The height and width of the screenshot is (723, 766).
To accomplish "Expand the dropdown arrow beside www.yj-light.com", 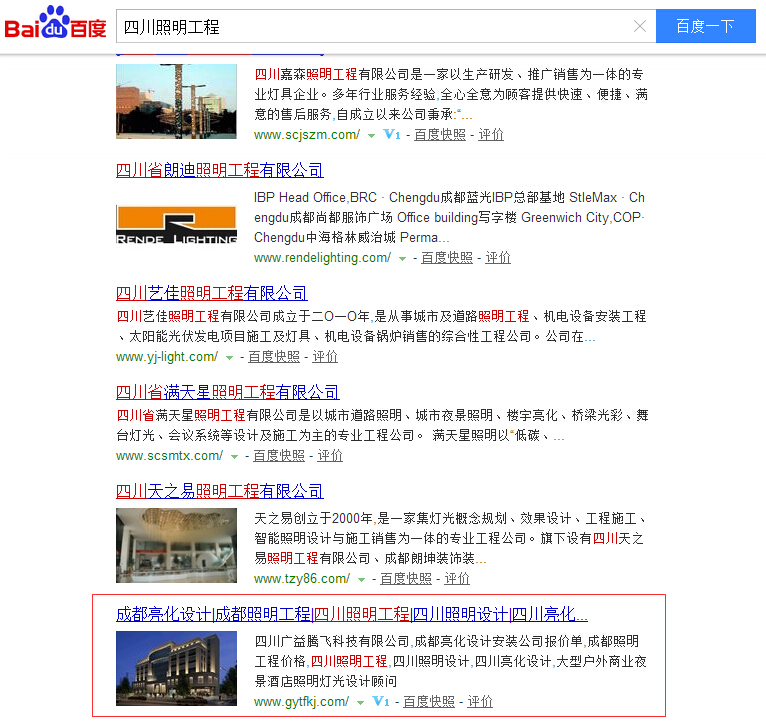I will [x=229, y=357].
